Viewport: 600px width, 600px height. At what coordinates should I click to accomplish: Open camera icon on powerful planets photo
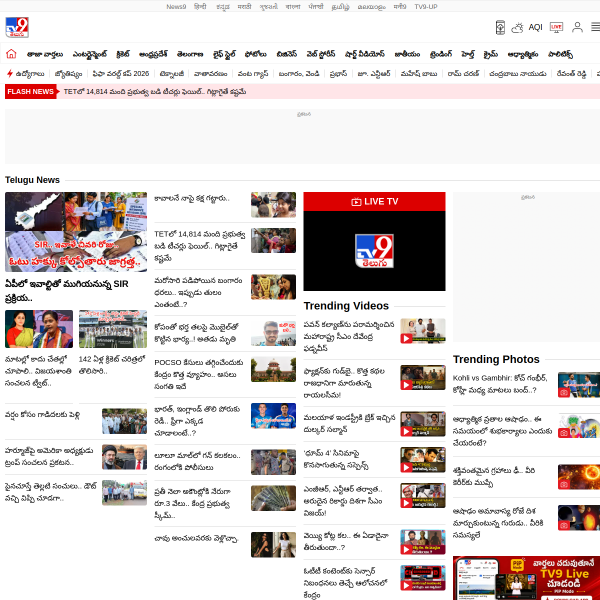[x=564, y=484]
